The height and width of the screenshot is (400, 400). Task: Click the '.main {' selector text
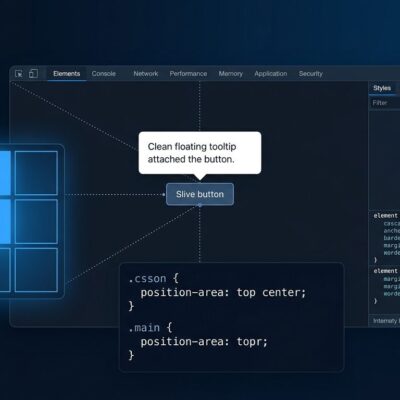point(150,328)
